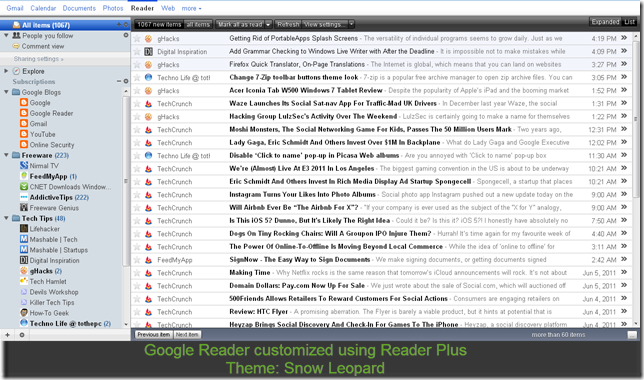The image size is (644, 380).
Task: Click Subscriptions options circle icon
Action: point(126,81)
